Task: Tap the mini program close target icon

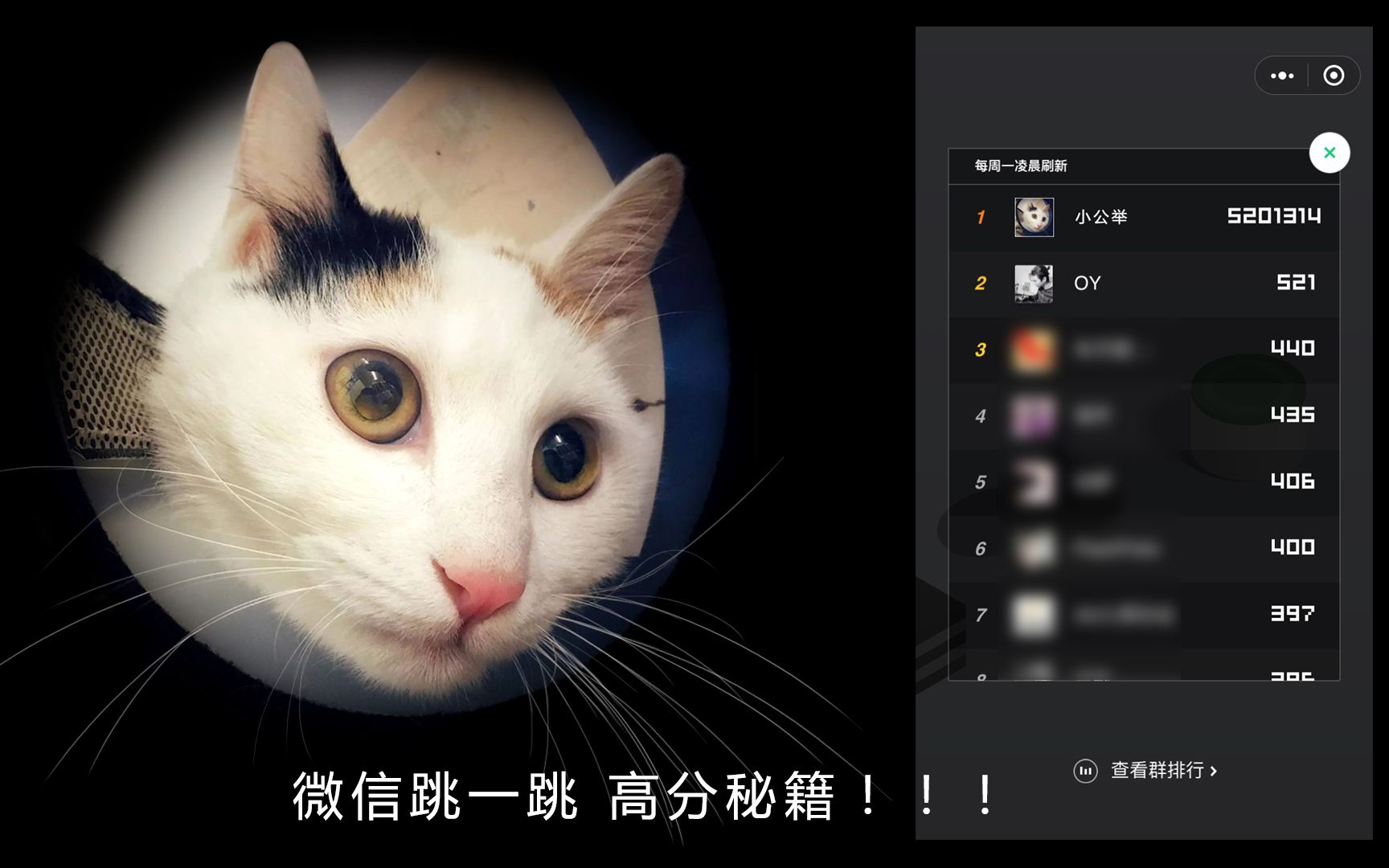Action: (1334, 76)
